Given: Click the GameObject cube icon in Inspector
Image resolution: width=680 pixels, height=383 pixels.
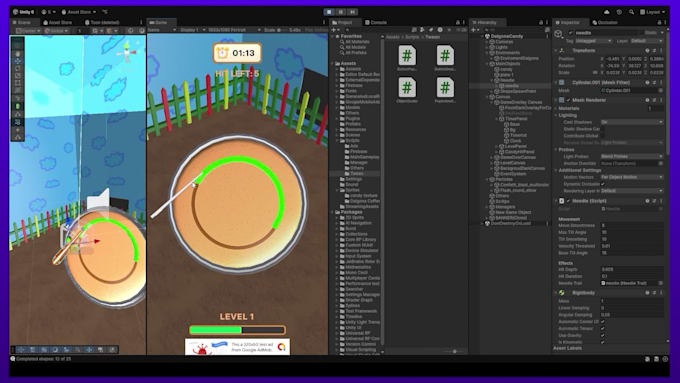Looking at the screenshot, I should click(x=559, y=34).
